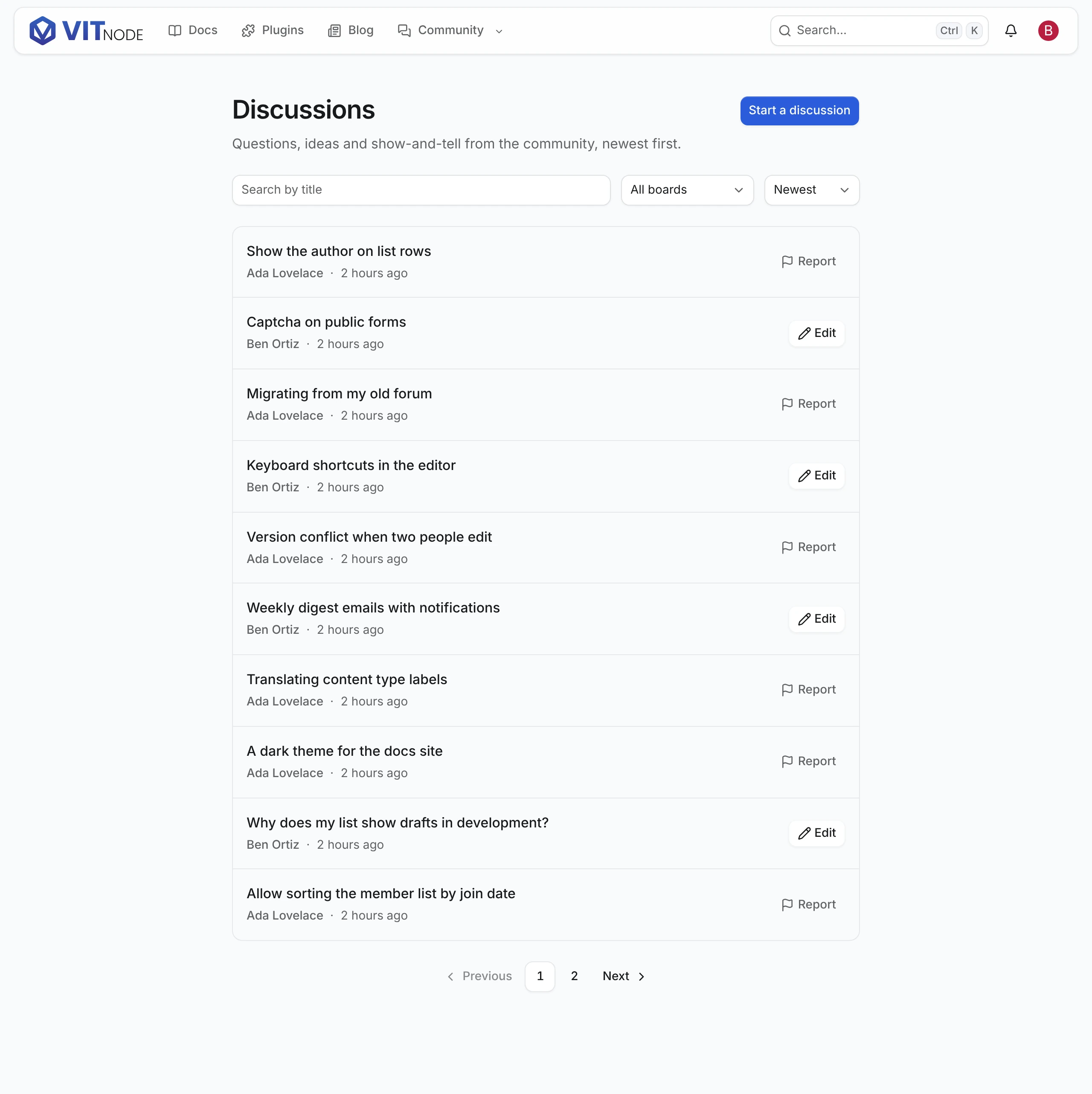This screenshot has height=1094, width=1092.
Task: Open the notifications bell
Action: (x=1011, y=31)
